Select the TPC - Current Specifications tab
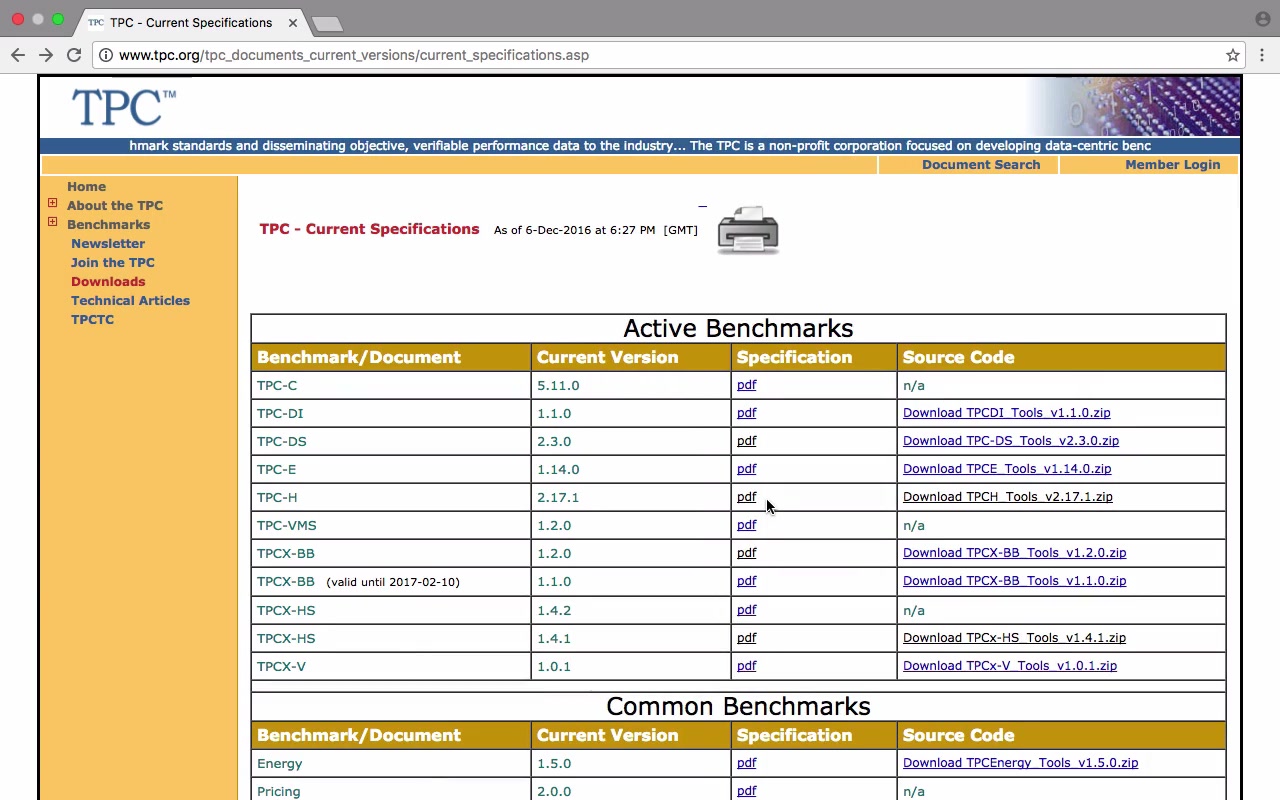The width and height of the screenshot is (1280, 800). point(190,22)
